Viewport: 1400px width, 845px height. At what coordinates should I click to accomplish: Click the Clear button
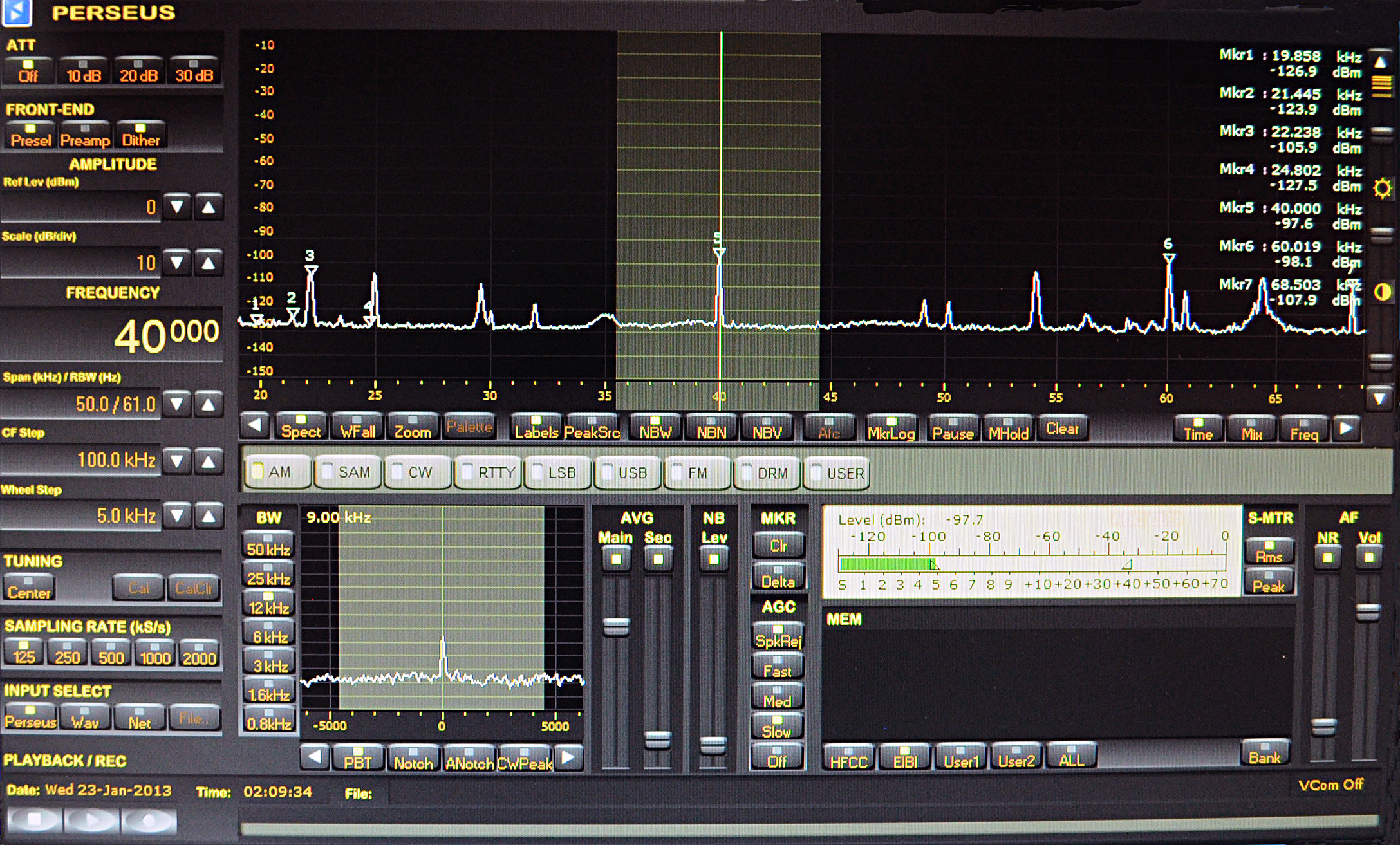coord(1062,428)
